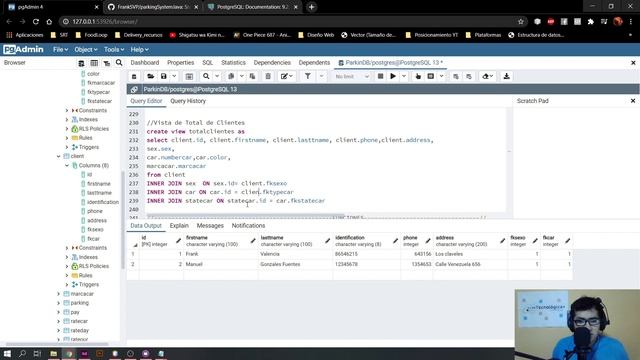The height and width of the screenshot is (360, 640).
Task: Expand the marcacar table node
Action: pyautogui.click(x=58, y=294)
